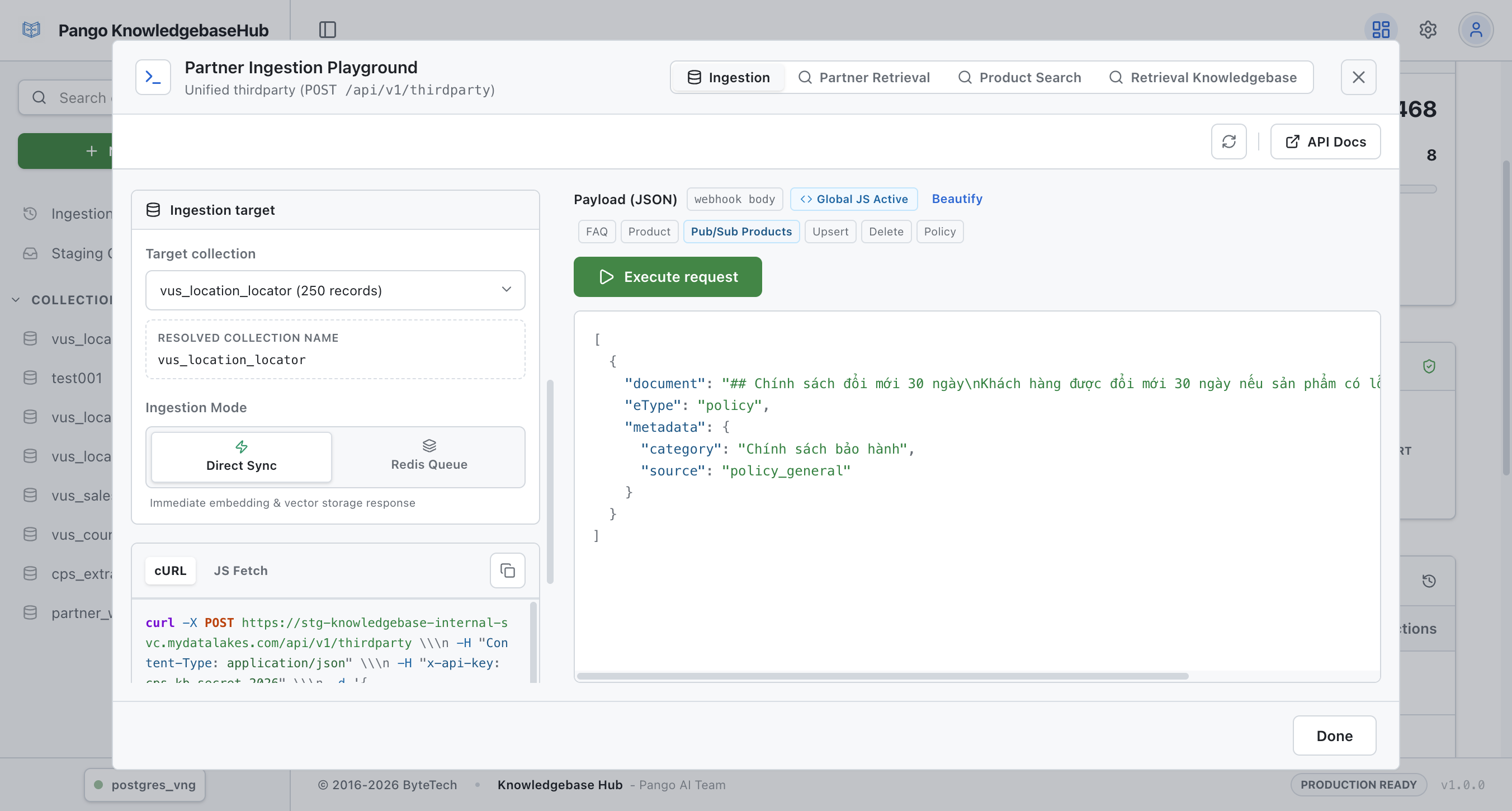This screenshot has height=811, width=1512.
Task: Click the cURL code block scrollbar
Action: 533,642
